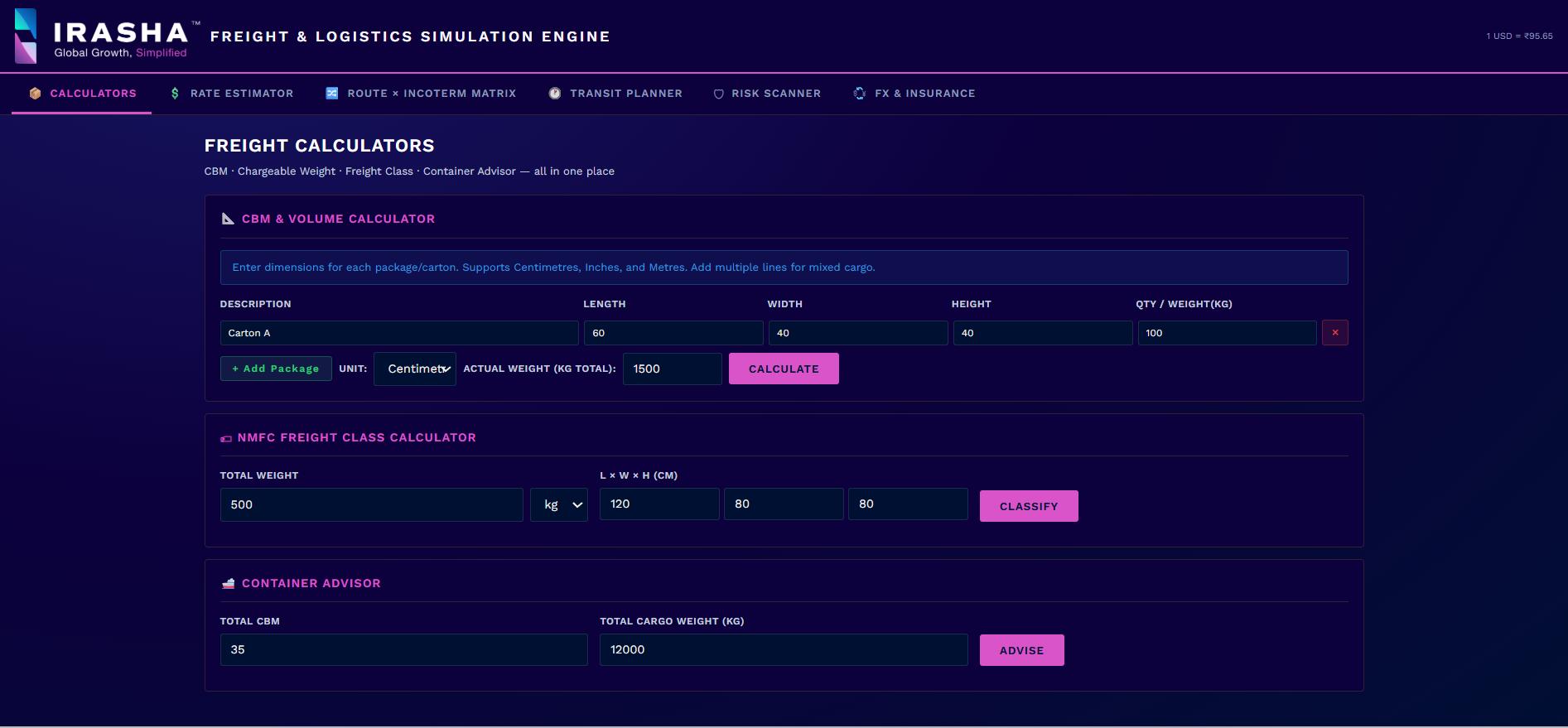The width and height of the screenshot is (1568, 728).
Task: Click the FX & Insurance cycle icon
Action: 860,94
